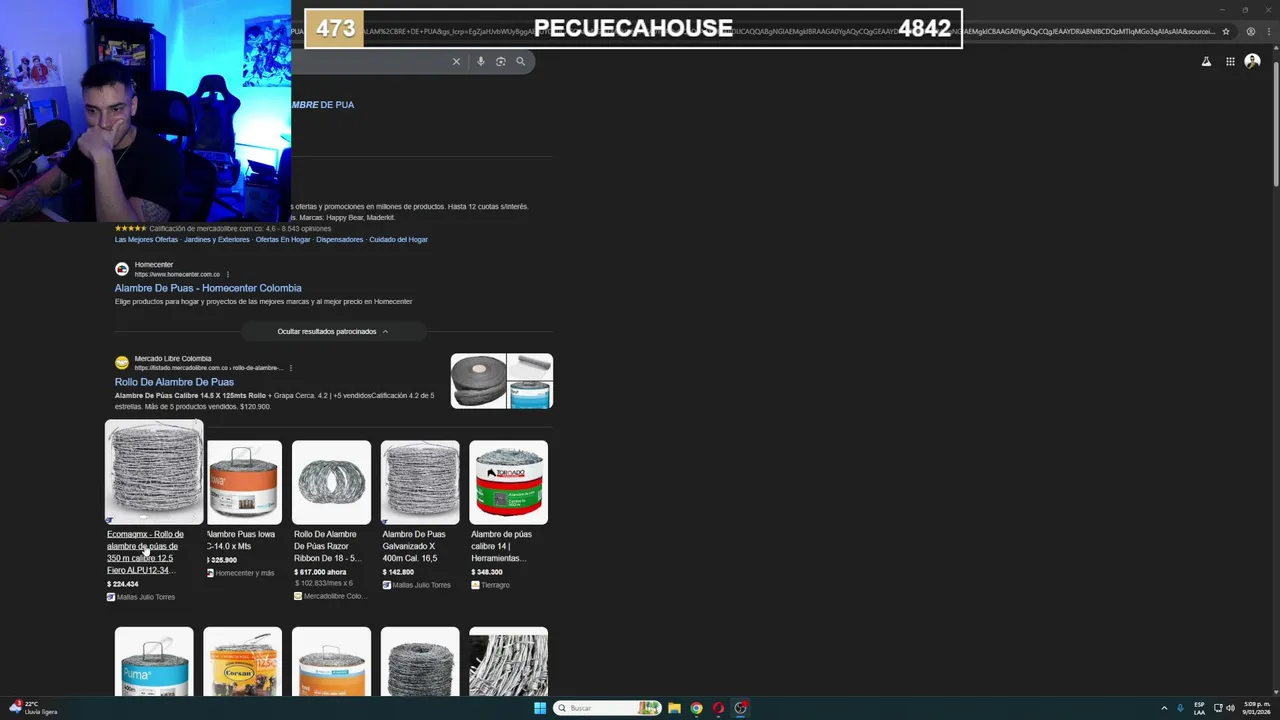Image resolution: width=1280 pixels, height=720 pixels.
Task: Open the Google apps grid
Action: point(1230,61)
